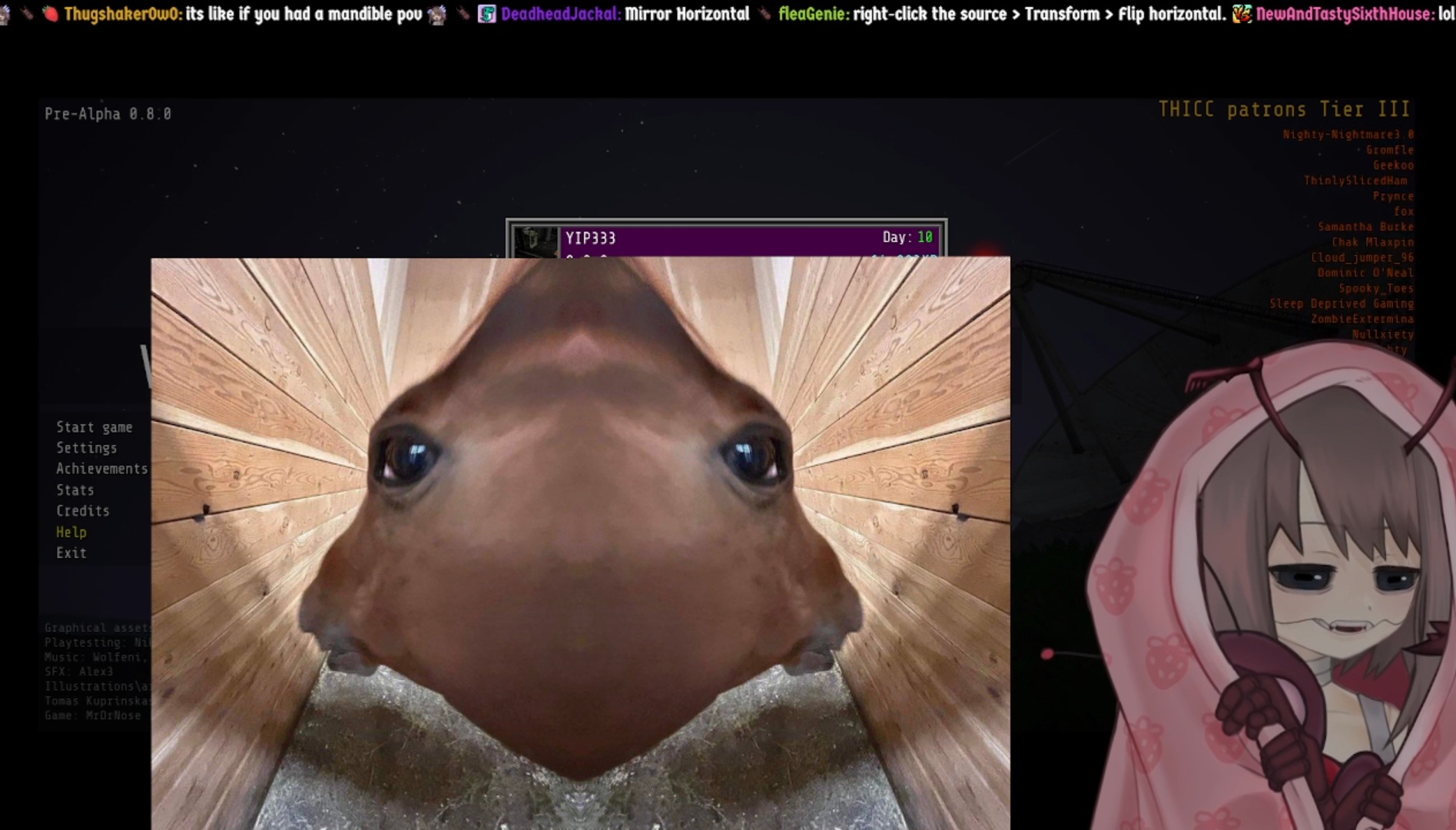
Task: Click the chat badge beside DeadheadJackal
Action: (486, 14)
